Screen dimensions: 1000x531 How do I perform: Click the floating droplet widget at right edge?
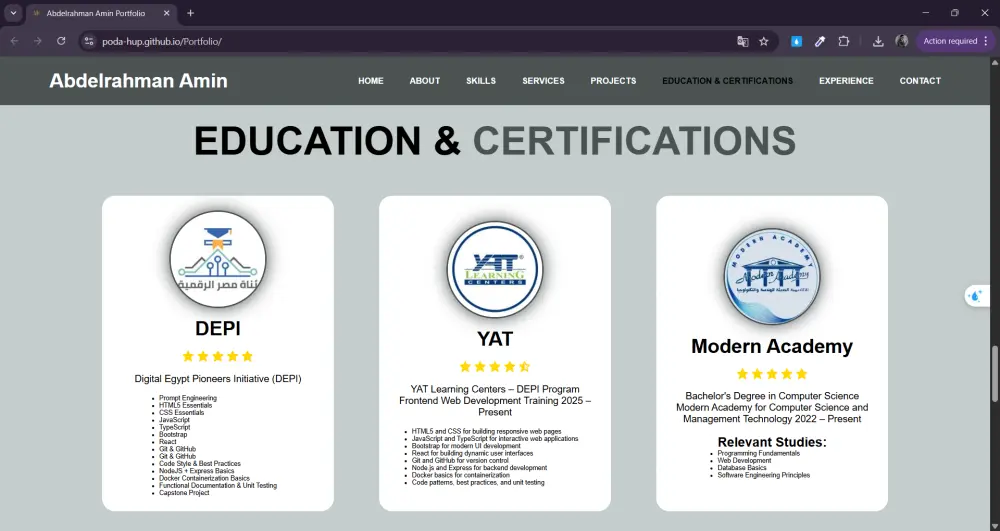[976, 296]
